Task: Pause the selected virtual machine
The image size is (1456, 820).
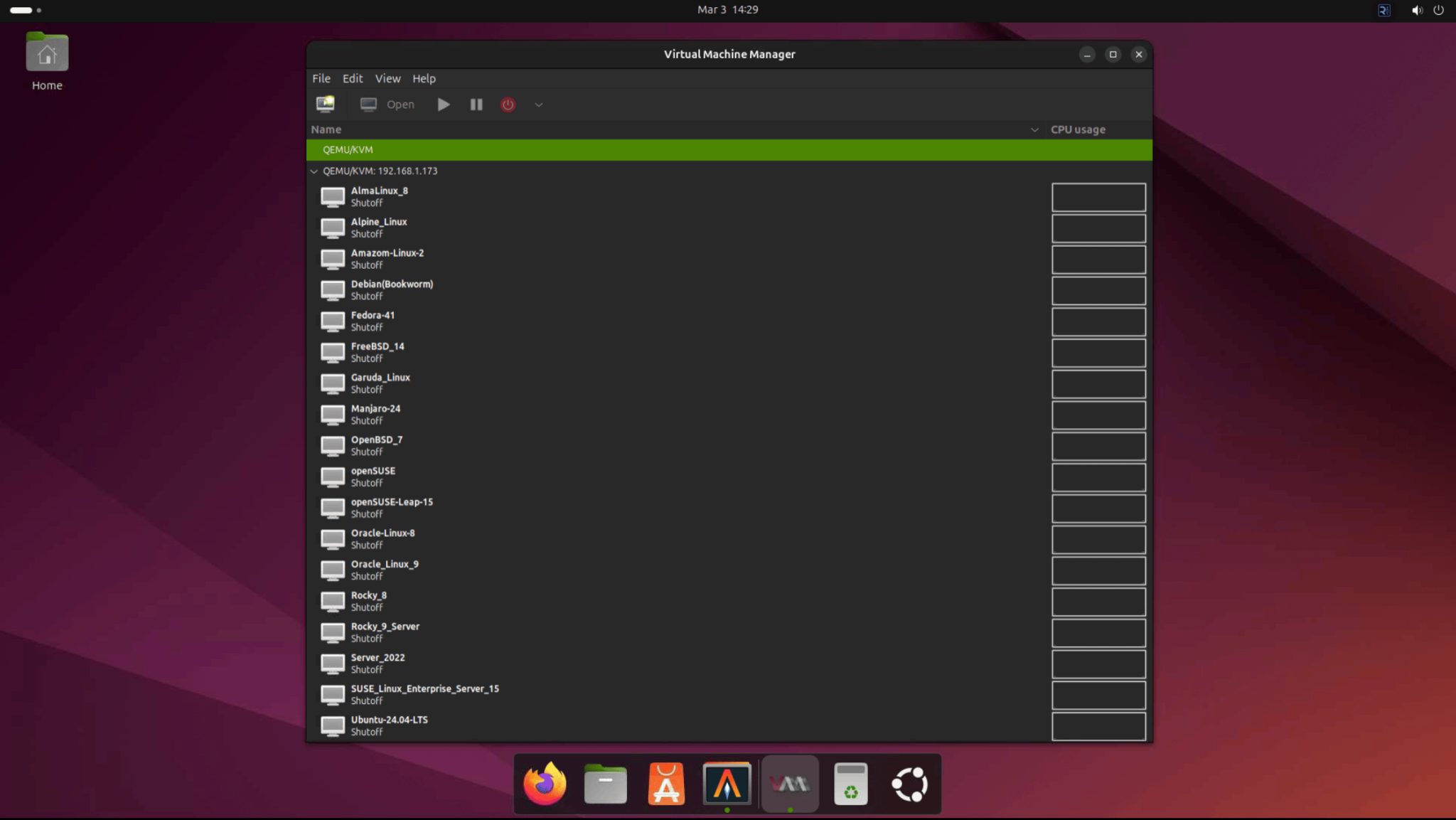Action: (x=475, y=104)
